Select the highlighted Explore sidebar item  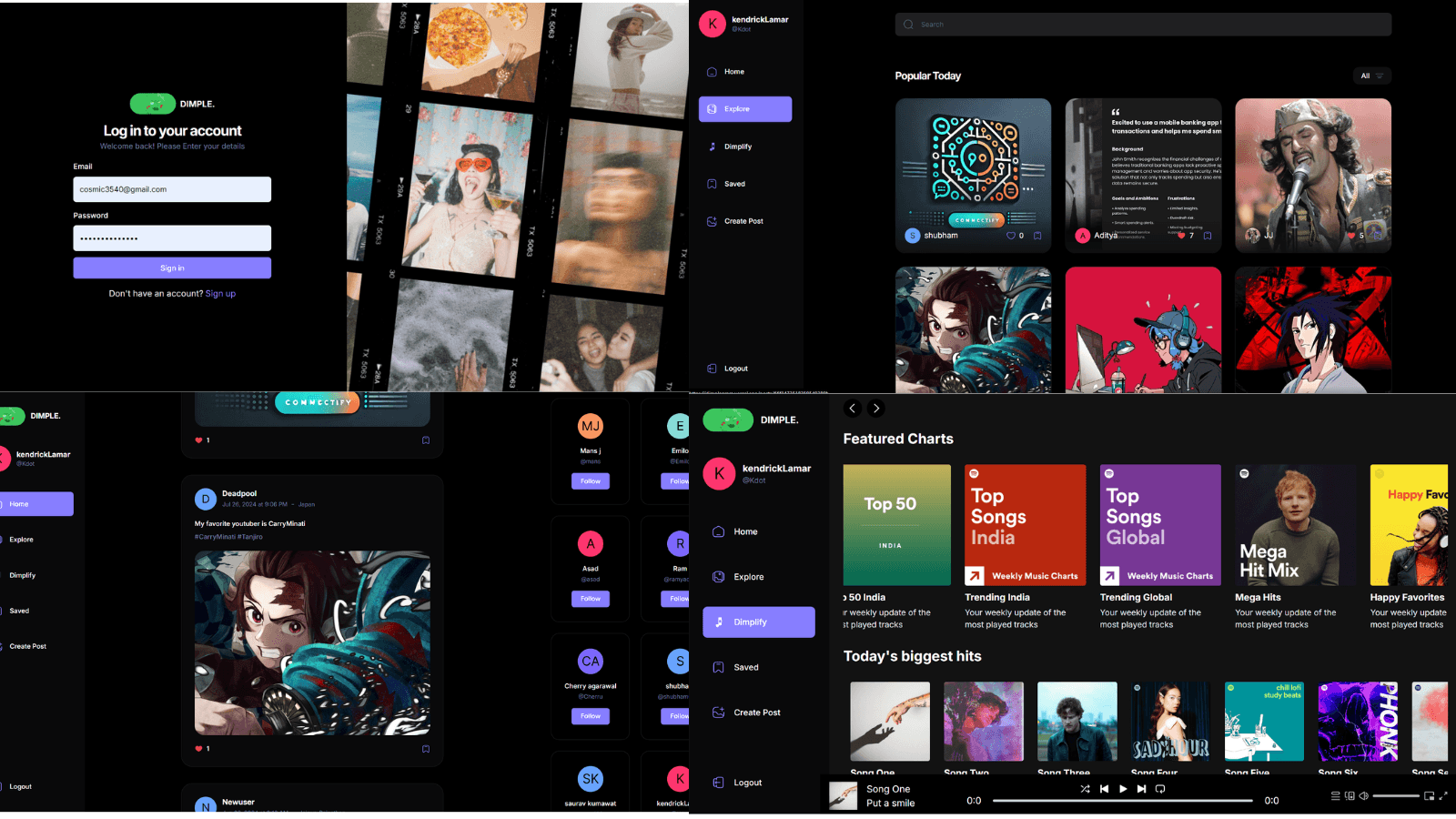(745, 109)
